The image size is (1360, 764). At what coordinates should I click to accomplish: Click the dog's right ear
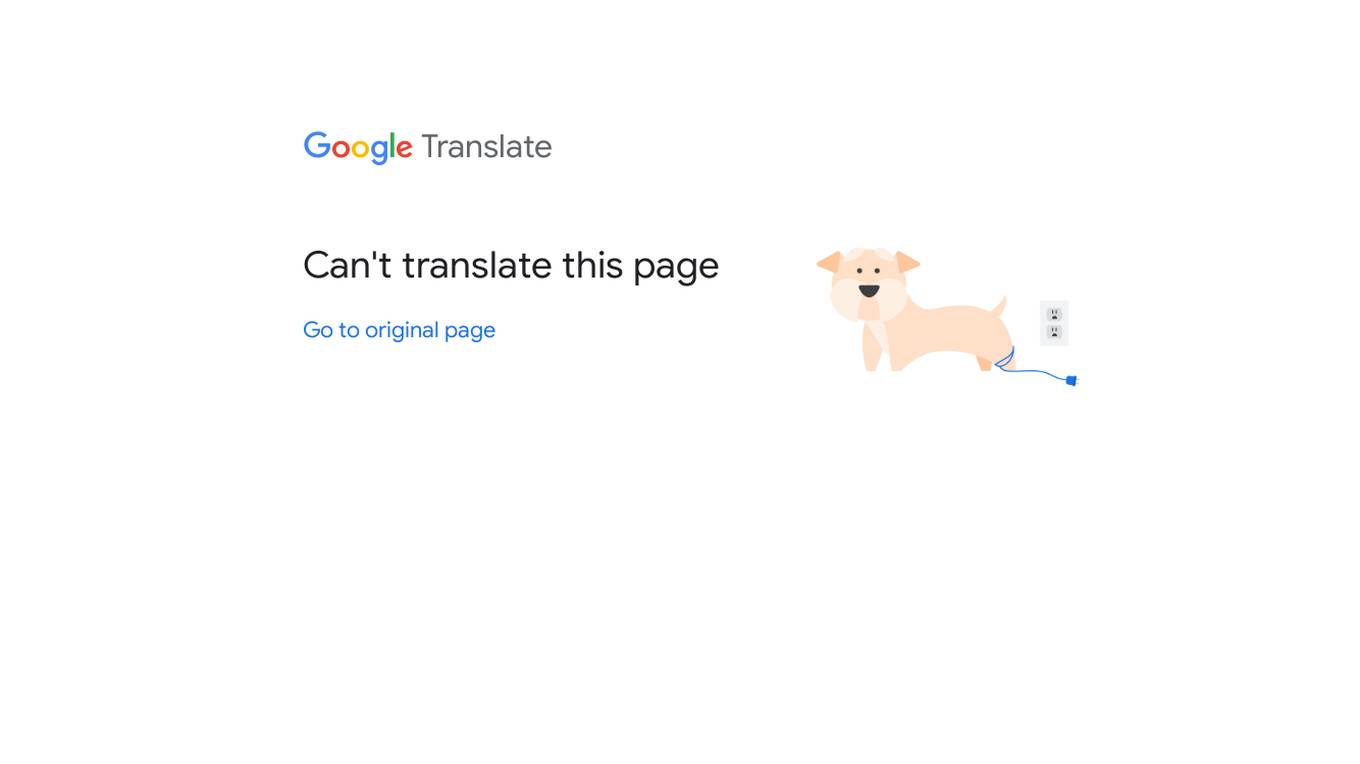(907, 262)
